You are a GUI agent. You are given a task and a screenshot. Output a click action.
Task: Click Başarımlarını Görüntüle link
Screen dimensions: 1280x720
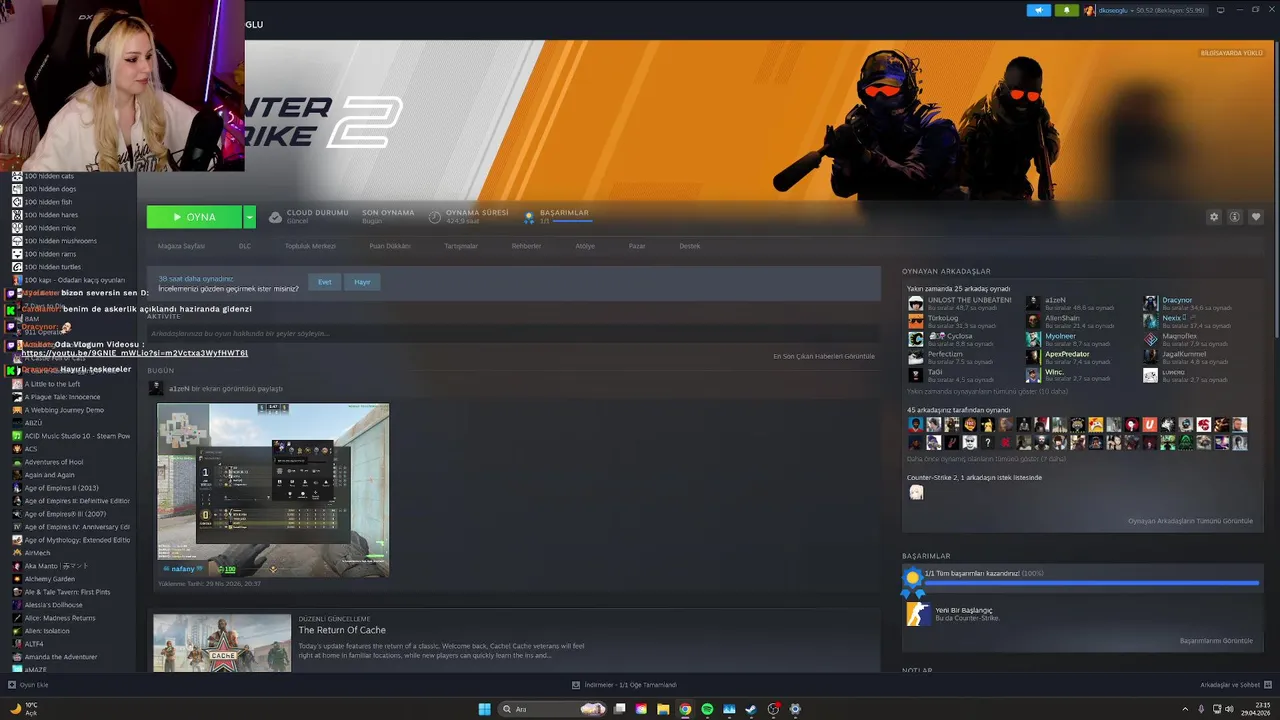coord(1216,641)
